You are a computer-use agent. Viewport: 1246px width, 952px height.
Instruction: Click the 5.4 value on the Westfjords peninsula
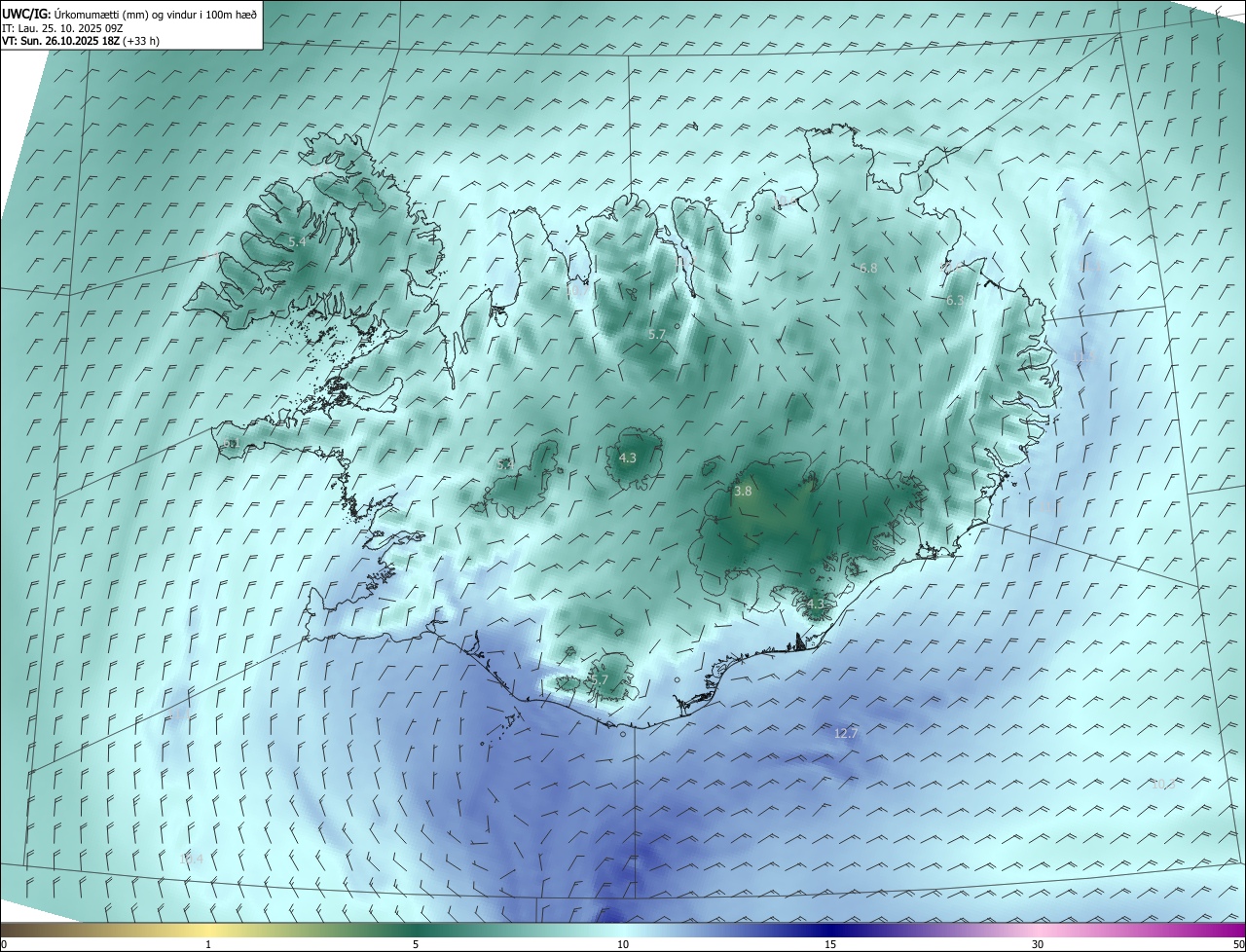[297, 240]
